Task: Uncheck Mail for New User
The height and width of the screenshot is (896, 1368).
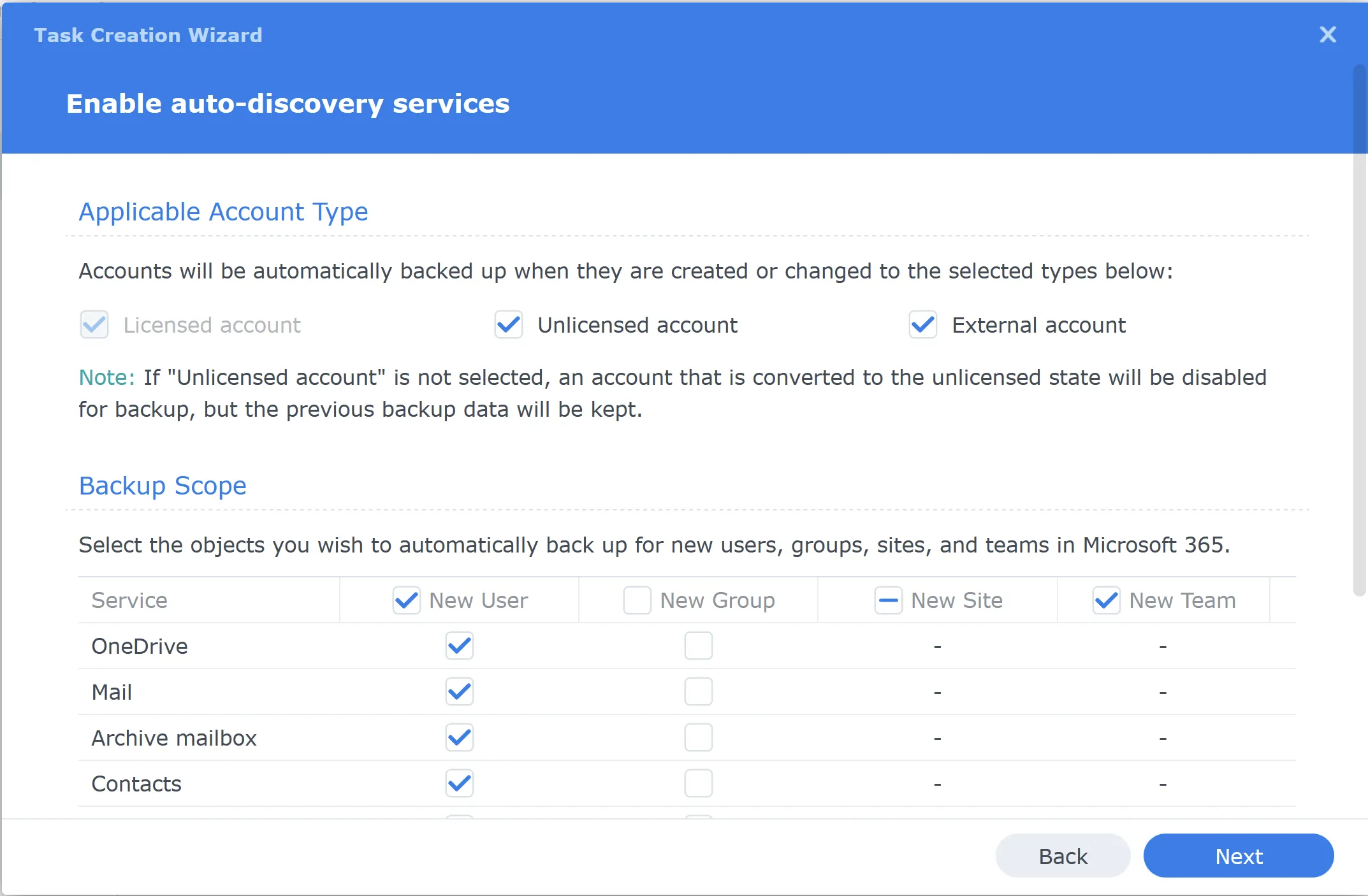Action: (459, 692)
